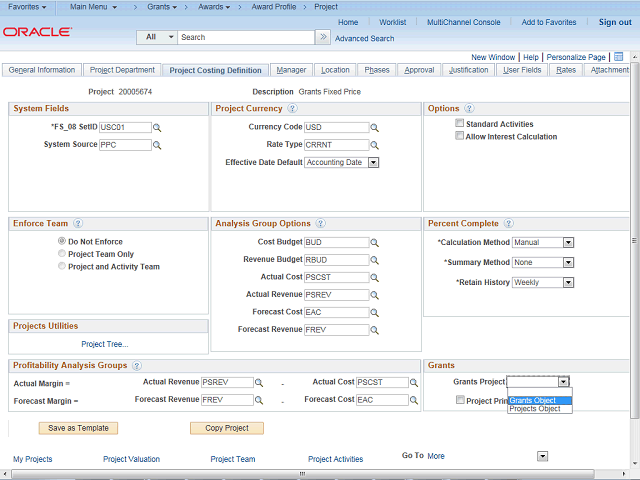This screenshot has height=480, width=640.
Task: Click into the Search text field
Action: tap(245, 37)
